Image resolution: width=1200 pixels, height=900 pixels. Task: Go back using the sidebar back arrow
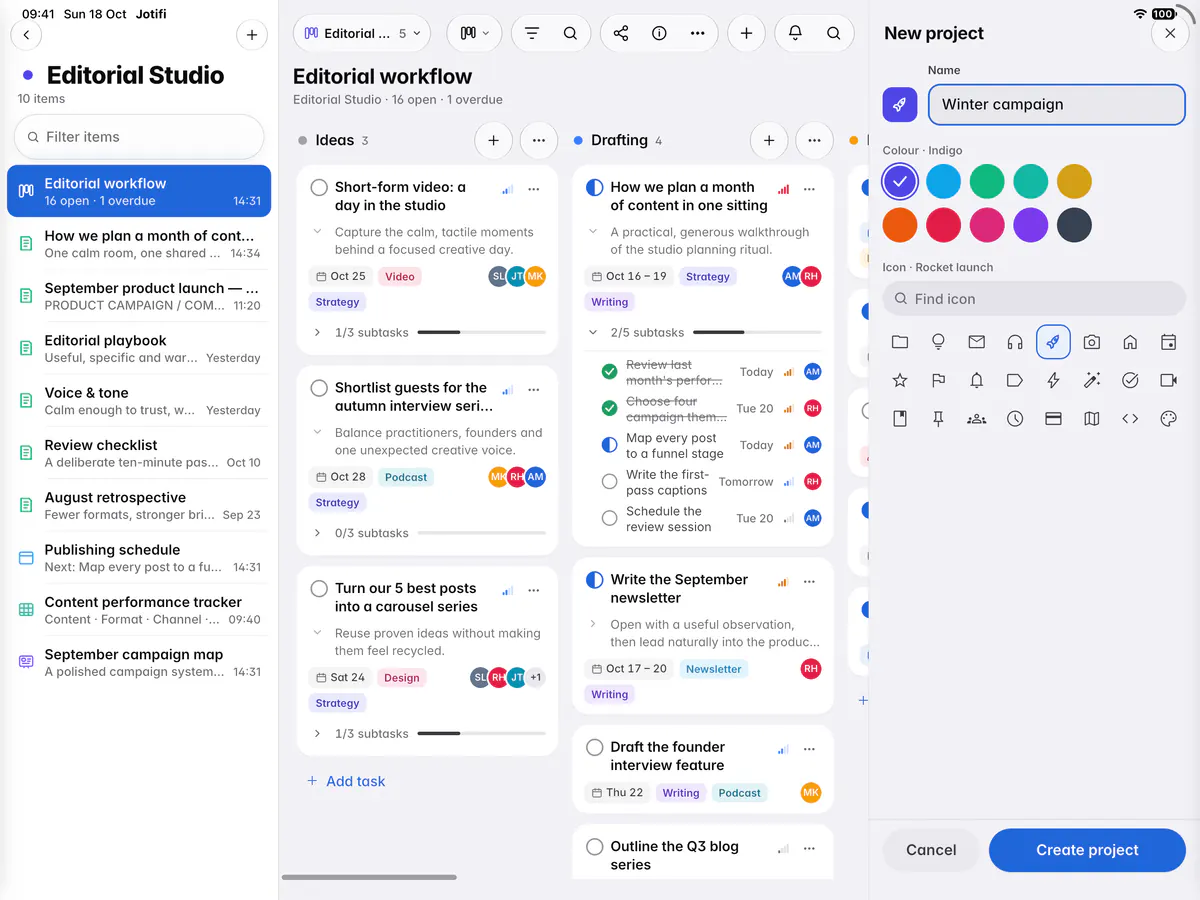pyautogui.click(x=26, y=35)
